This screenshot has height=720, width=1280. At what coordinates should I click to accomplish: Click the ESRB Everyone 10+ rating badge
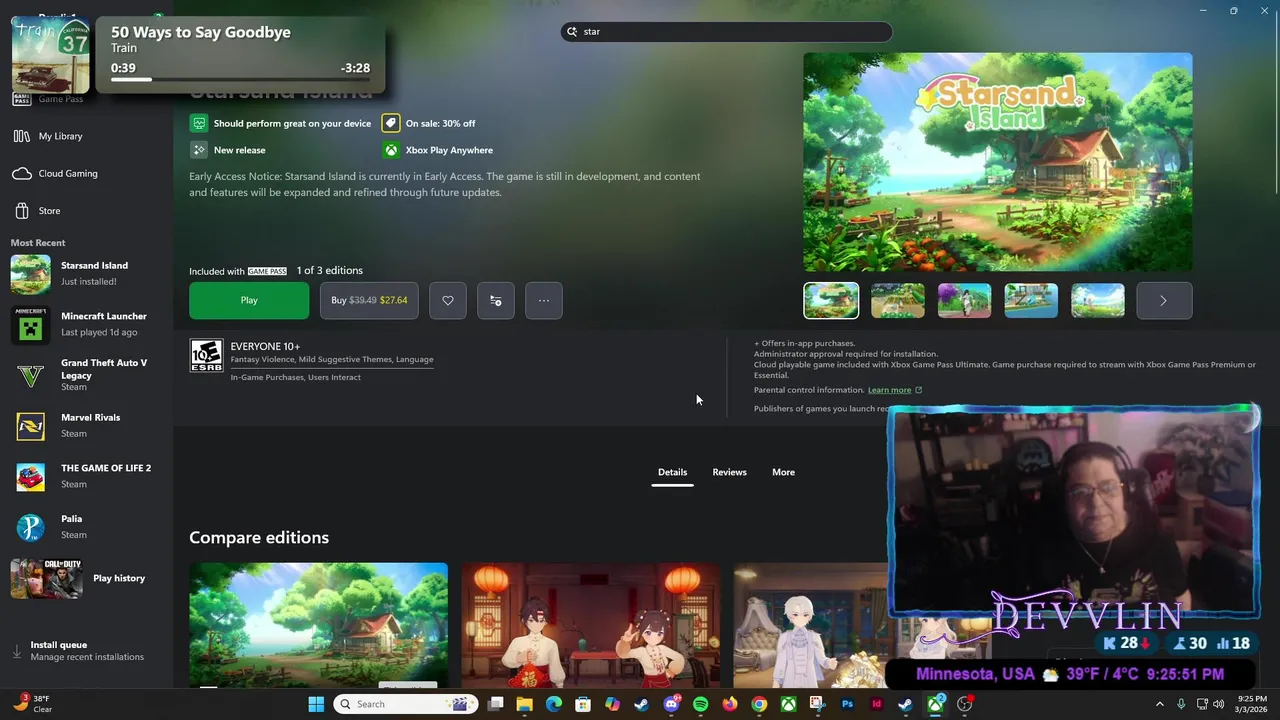point(206,355)
